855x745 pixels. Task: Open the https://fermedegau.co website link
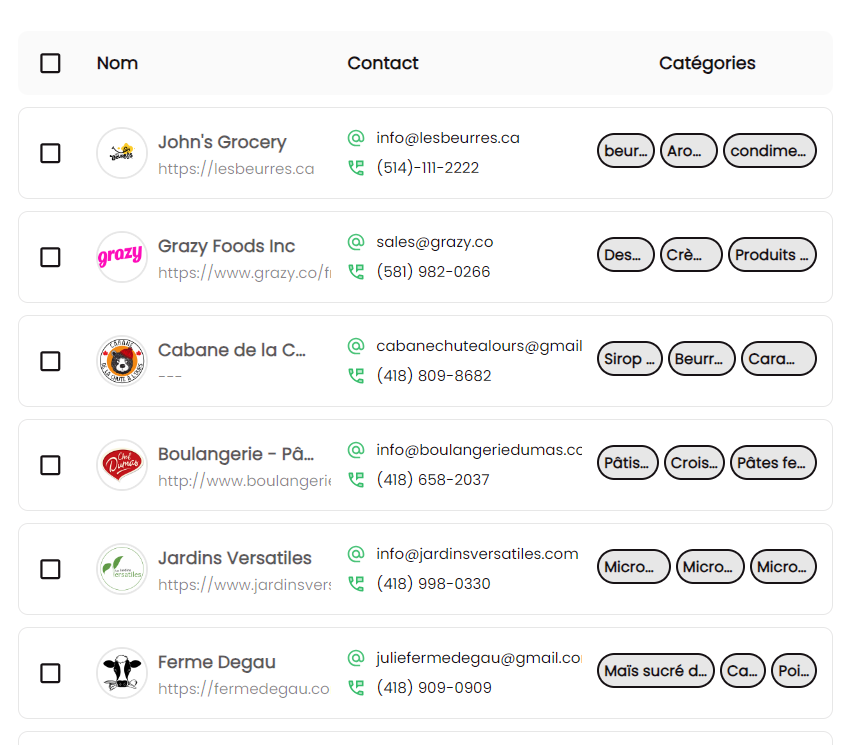244,689
